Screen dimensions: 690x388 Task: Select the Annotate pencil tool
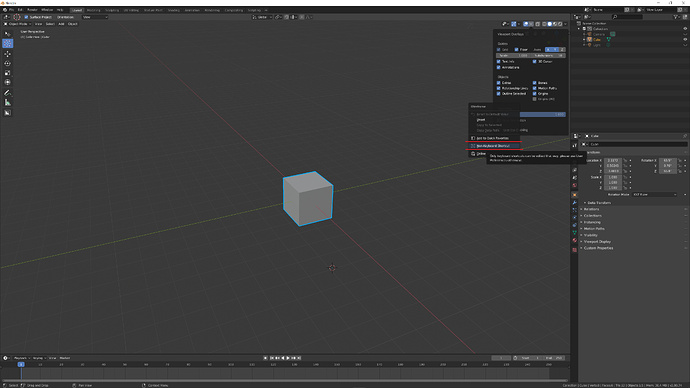pos(7,93)
